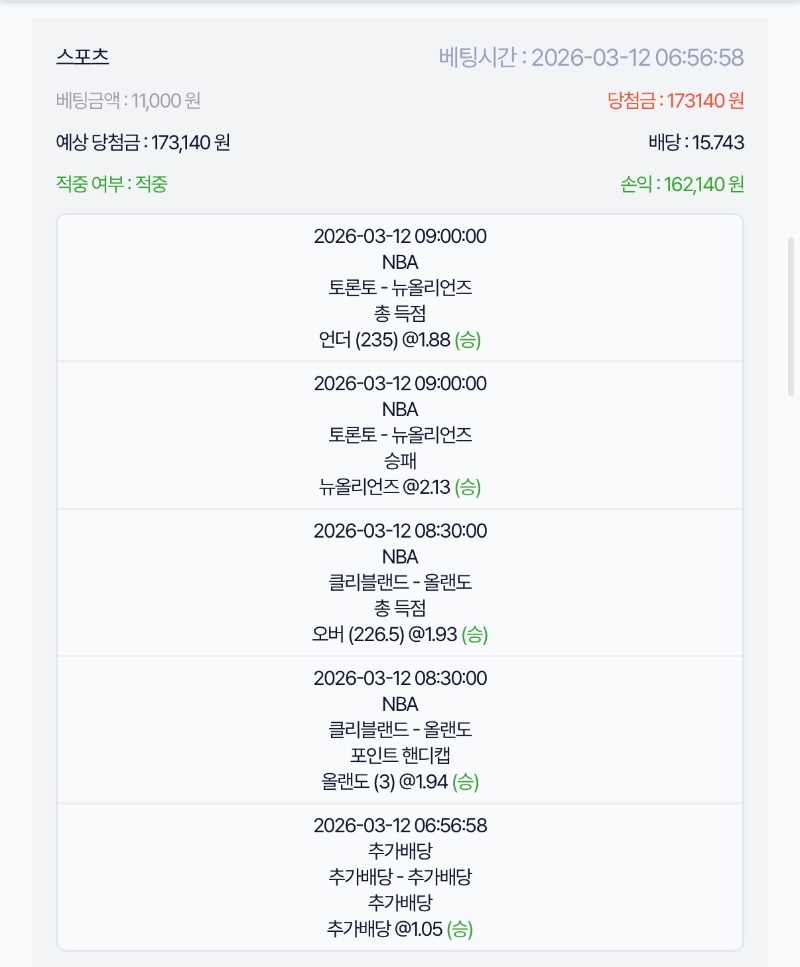Screen dimensions: 800x967
Task: Select the 뉴올리언즈 @2.13 win-lose bet row
Action: coord(399,487)
